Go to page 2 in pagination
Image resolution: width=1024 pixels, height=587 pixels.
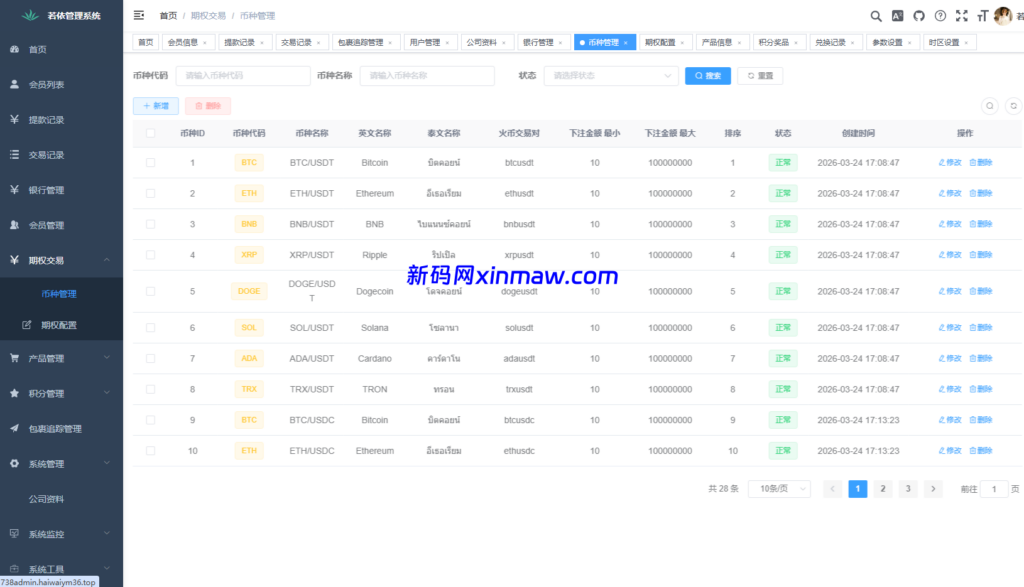click(883, 488)
